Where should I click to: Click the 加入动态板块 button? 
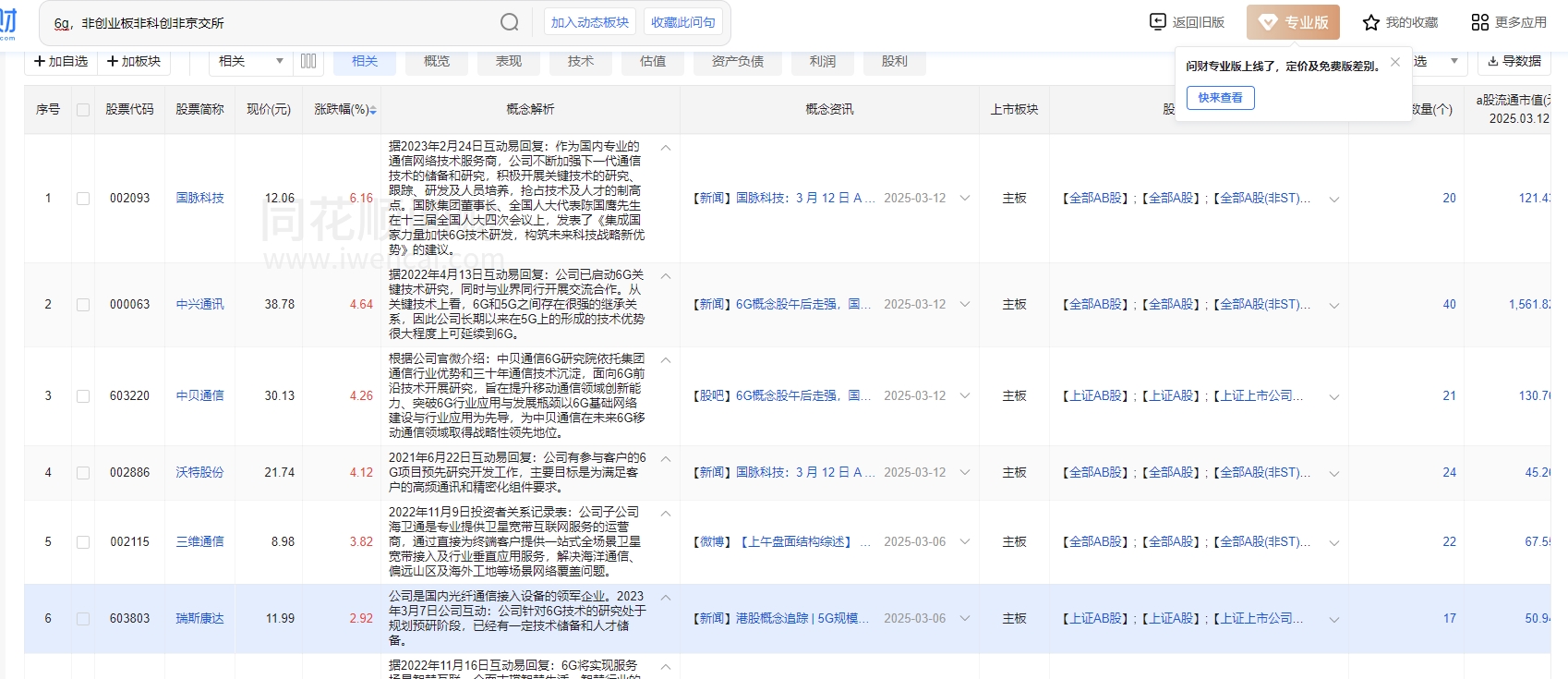pyautogui.click(x=590, y=22)
